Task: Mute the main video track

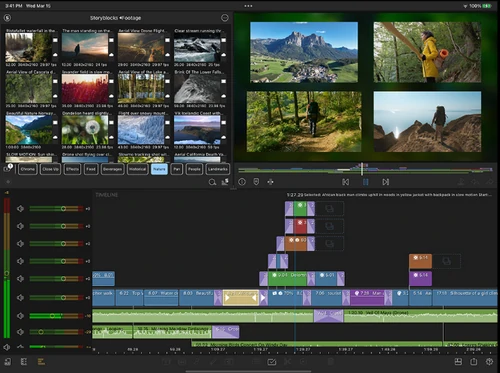Action: click(20, 297)
